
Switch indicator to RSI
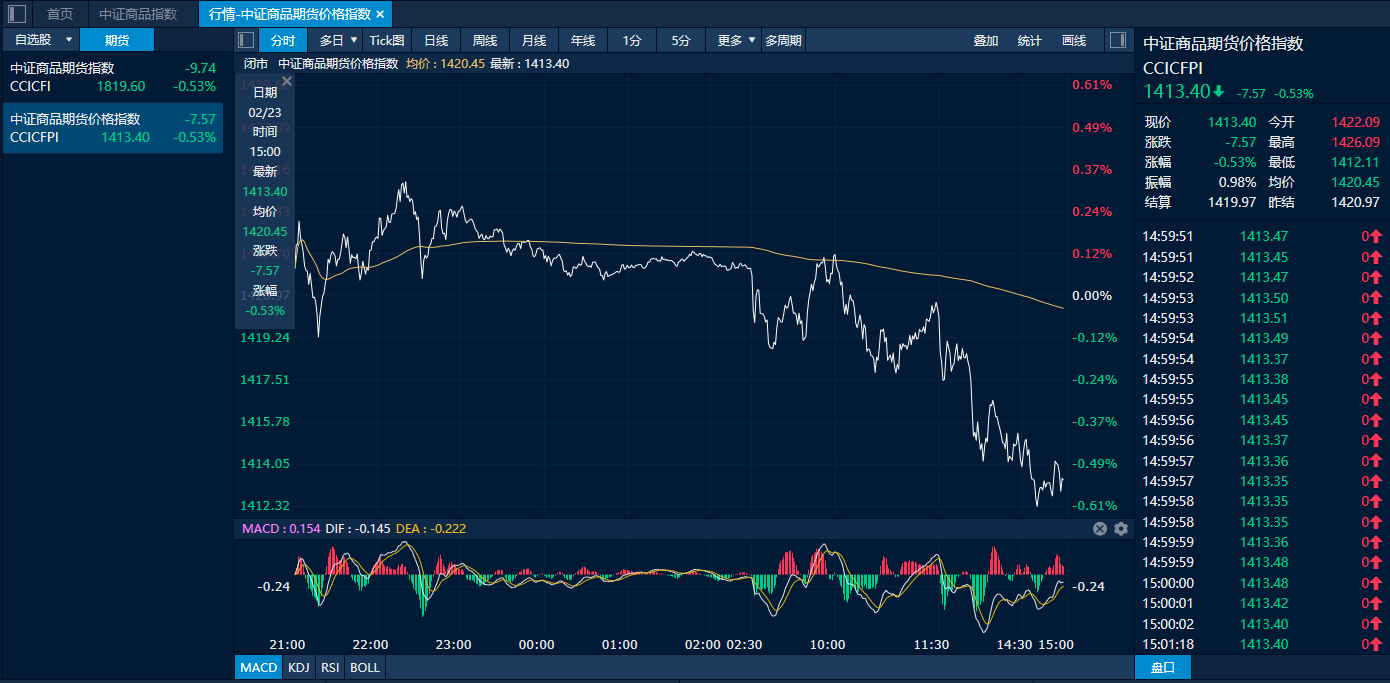coord(330,667)
